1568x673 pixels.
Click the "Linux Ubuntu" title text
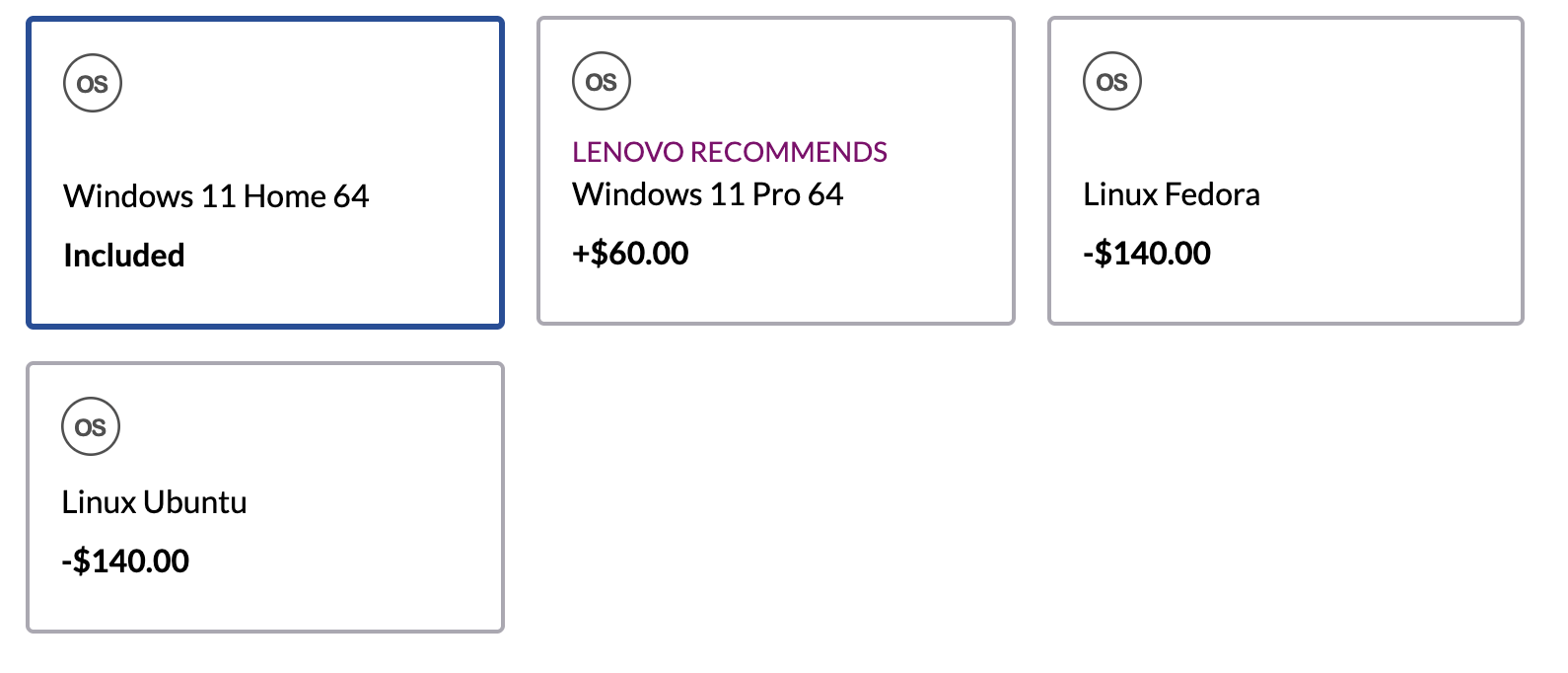click(x=155, y=502)
